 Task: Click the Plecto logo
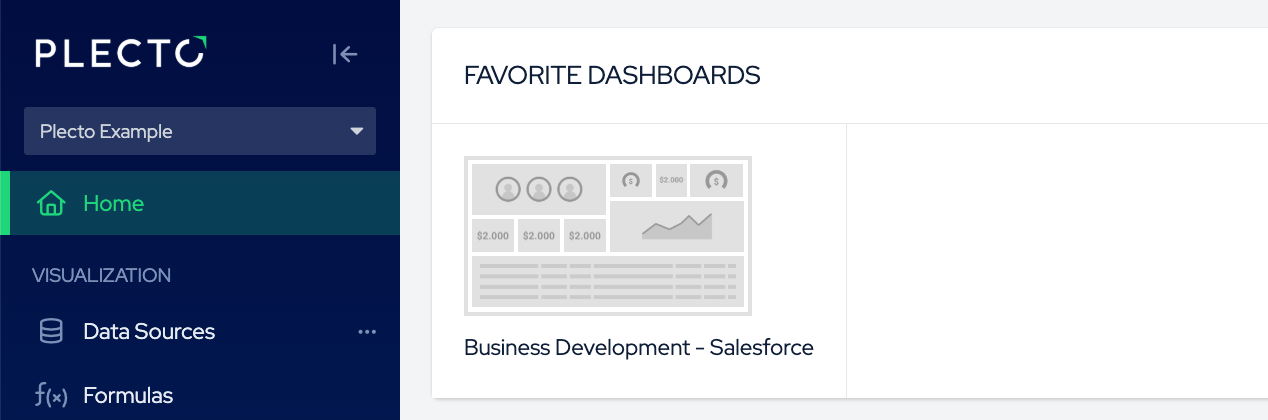(x=121, y=53)
